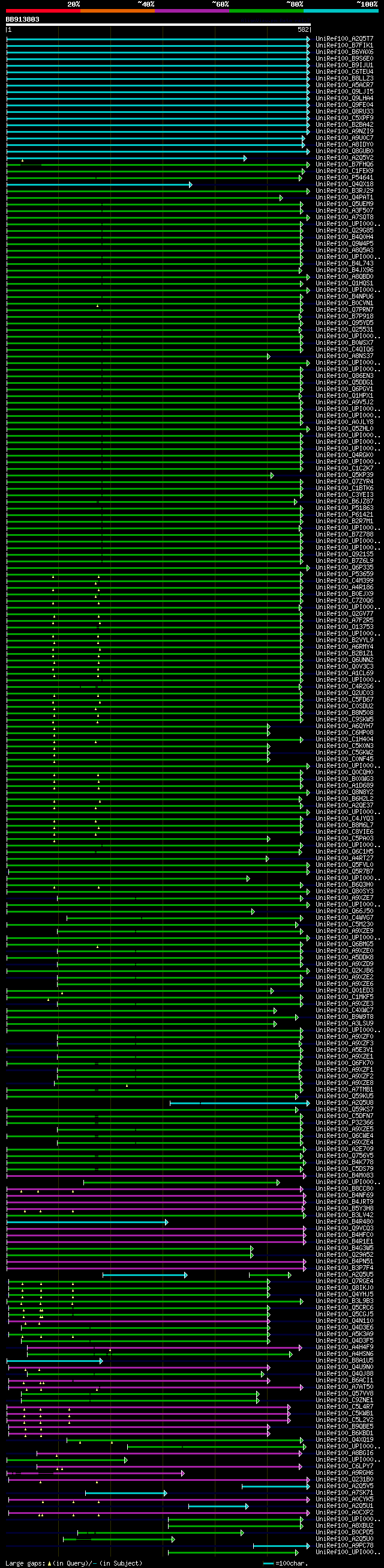Select the UniRef100_B4L743 label
Image resolution: width=384 pixels, height=1568 pixels.
[344, 264]
